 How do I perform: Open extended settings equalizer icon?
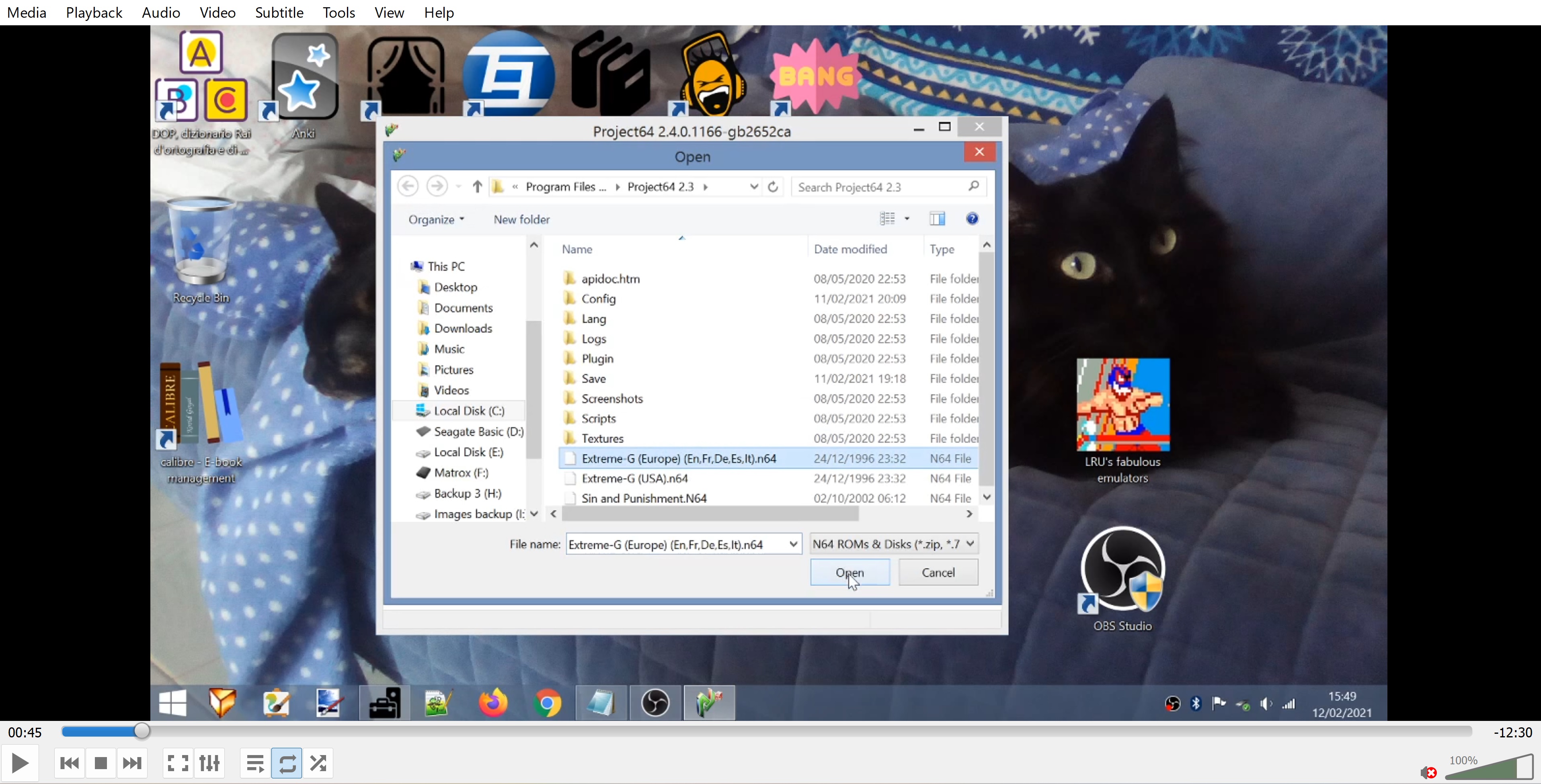209,763
